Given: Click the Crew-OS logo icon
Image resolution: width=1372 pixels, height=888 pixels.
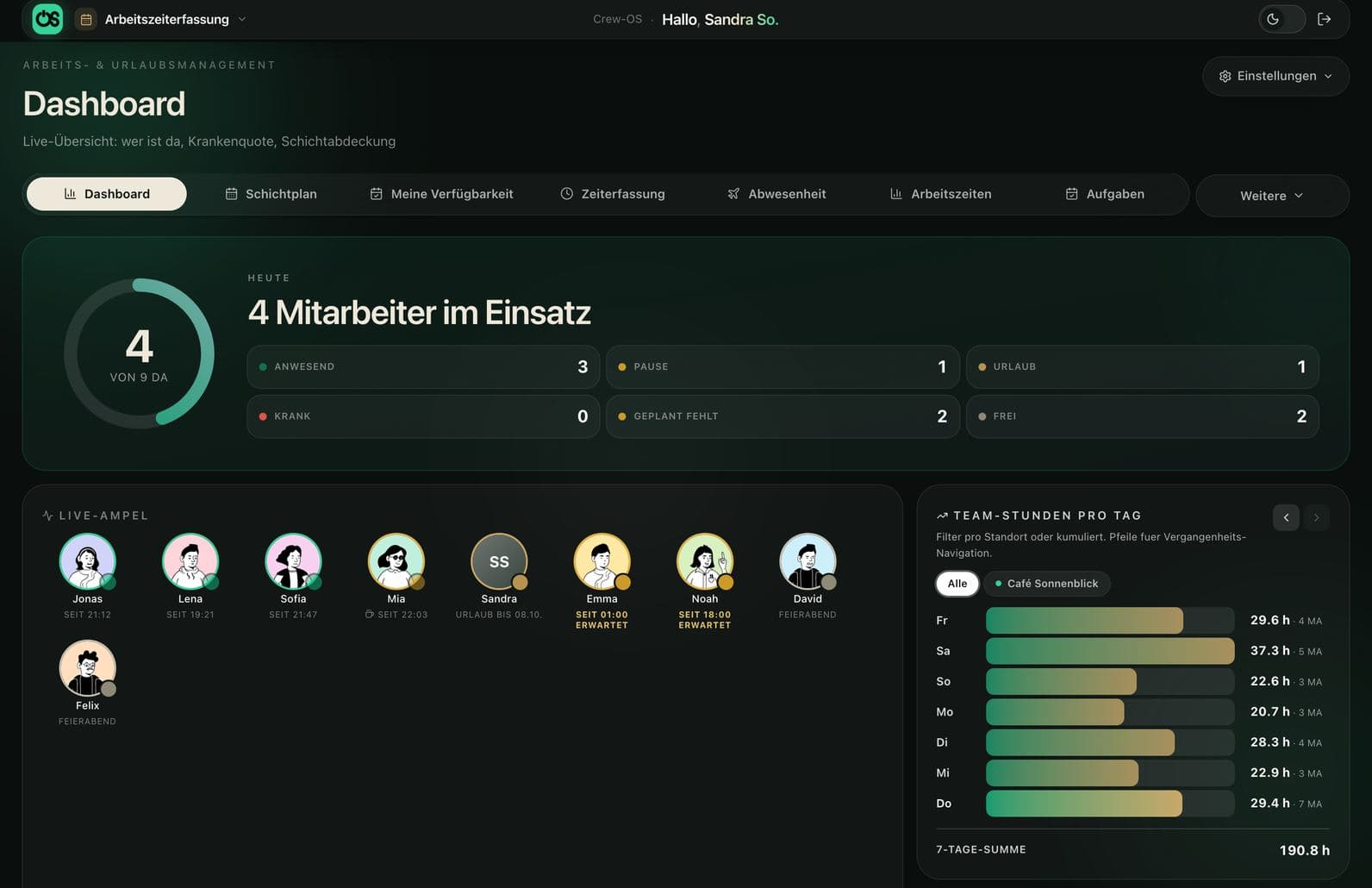Looking at the screenshot, I should (47, 18).
